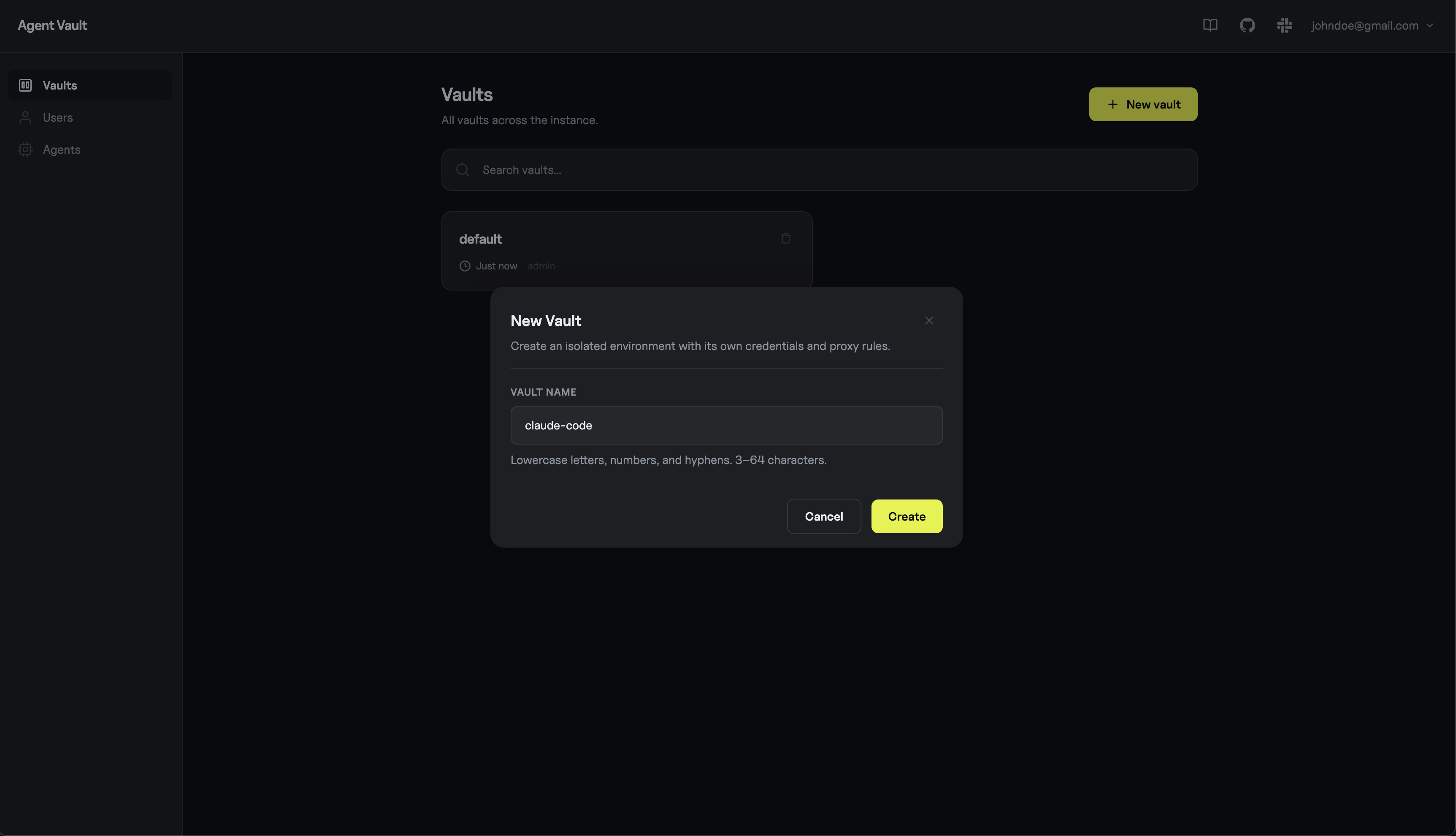Click the clock icon beside Just now

pos(465,266)
